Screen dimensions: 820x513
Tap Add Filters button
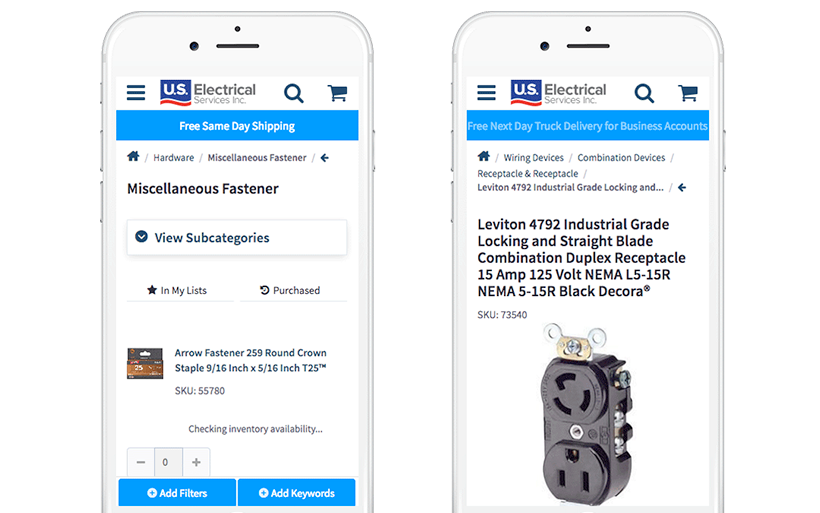177,493
